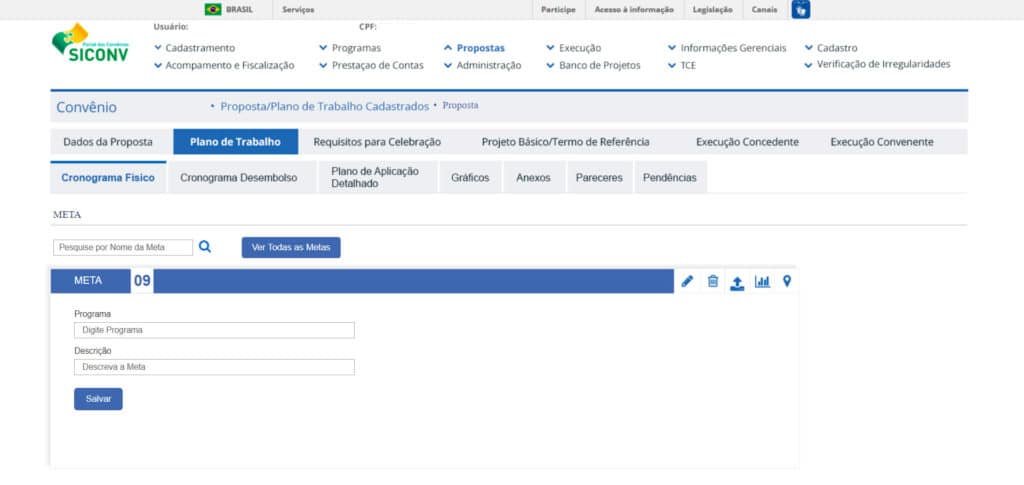Screen dimensions: 1024x485
Task: Open the Execução dropdown menu
Action: 574,48
